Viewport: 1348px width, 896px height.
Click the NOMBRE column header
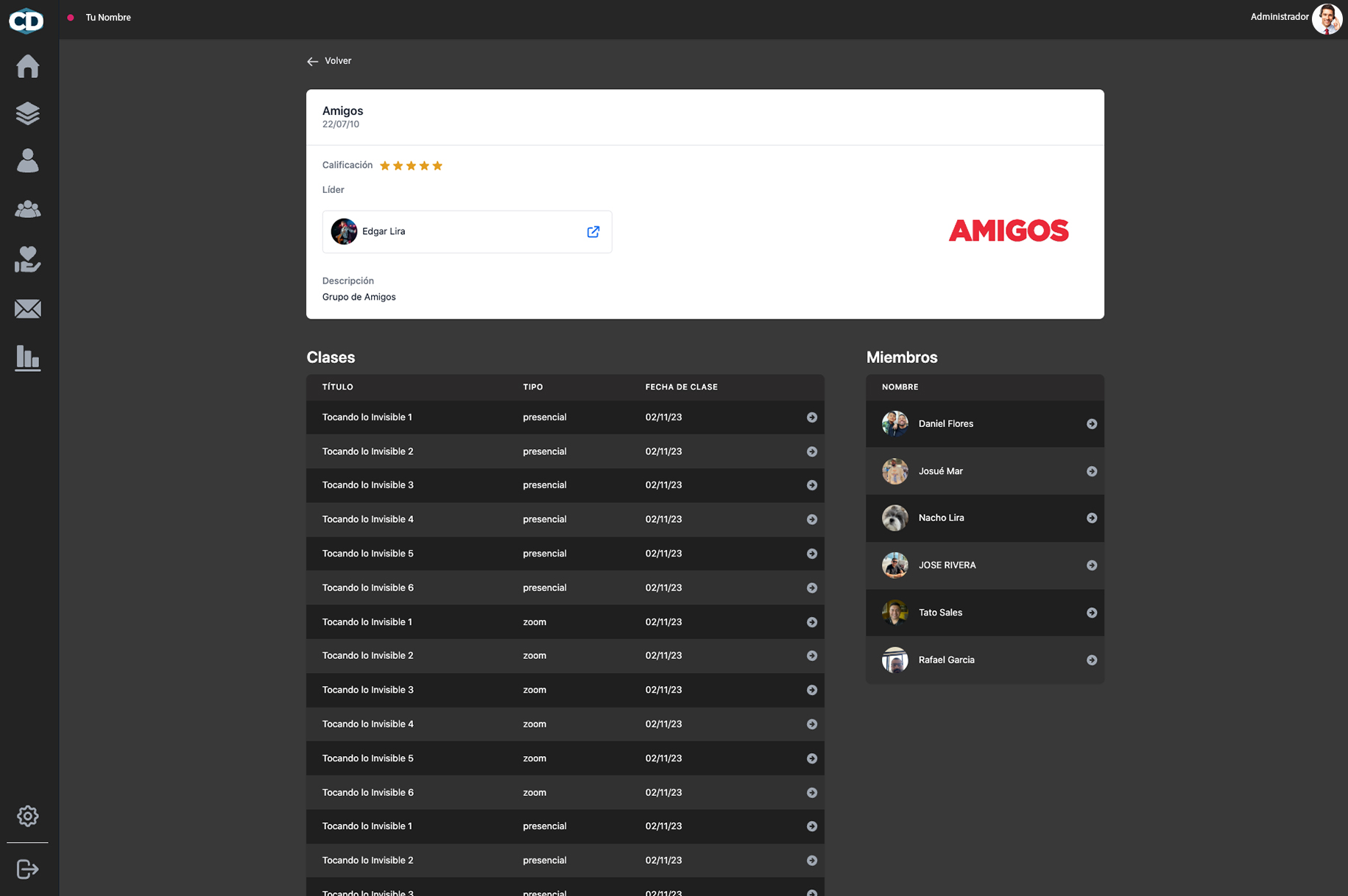pyautogui.click(x=900, y=387)
